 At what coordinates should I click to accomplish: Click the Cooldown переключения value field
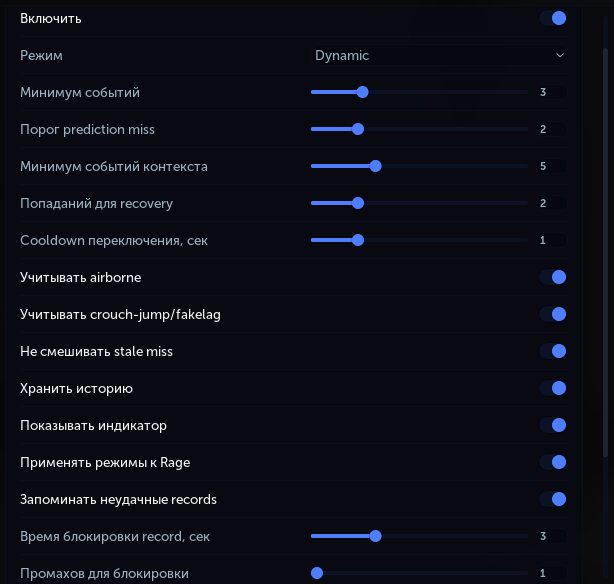551,240
